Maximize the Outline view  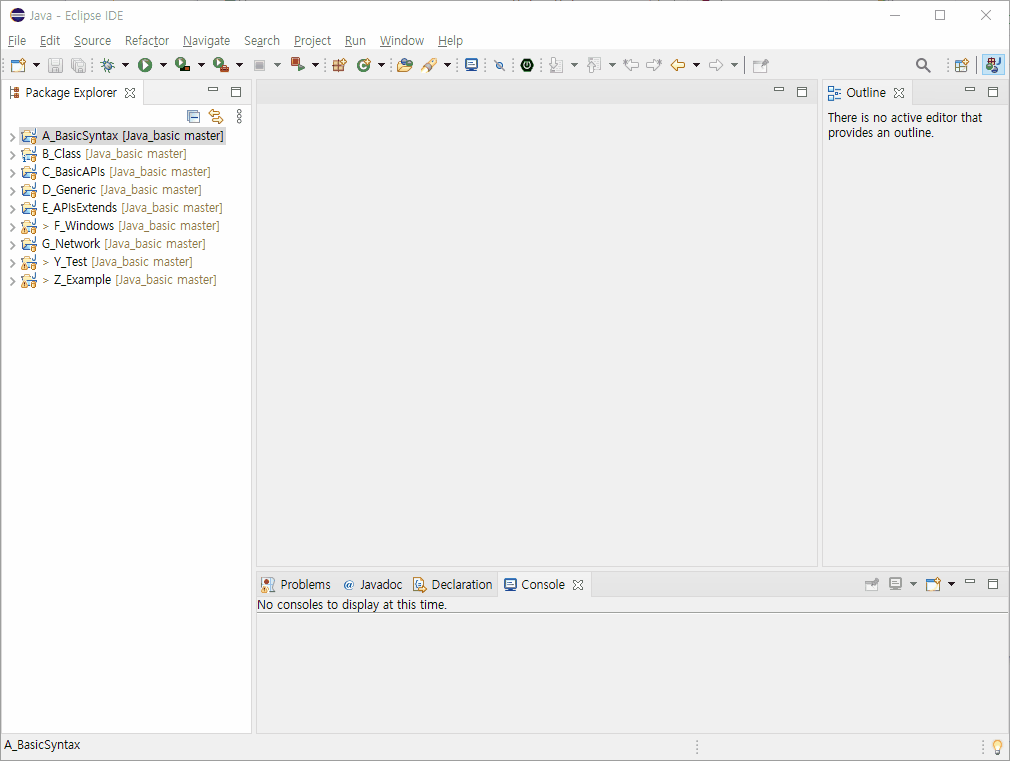[993, 92]
